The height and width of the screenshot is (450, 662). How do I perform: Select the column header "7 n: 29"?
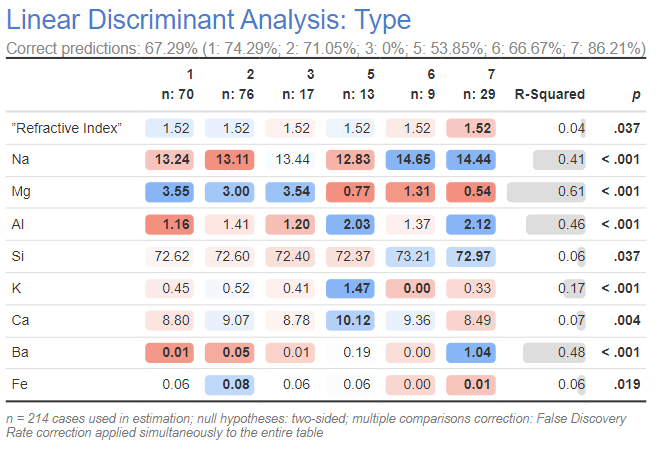(x=472, y=85)
